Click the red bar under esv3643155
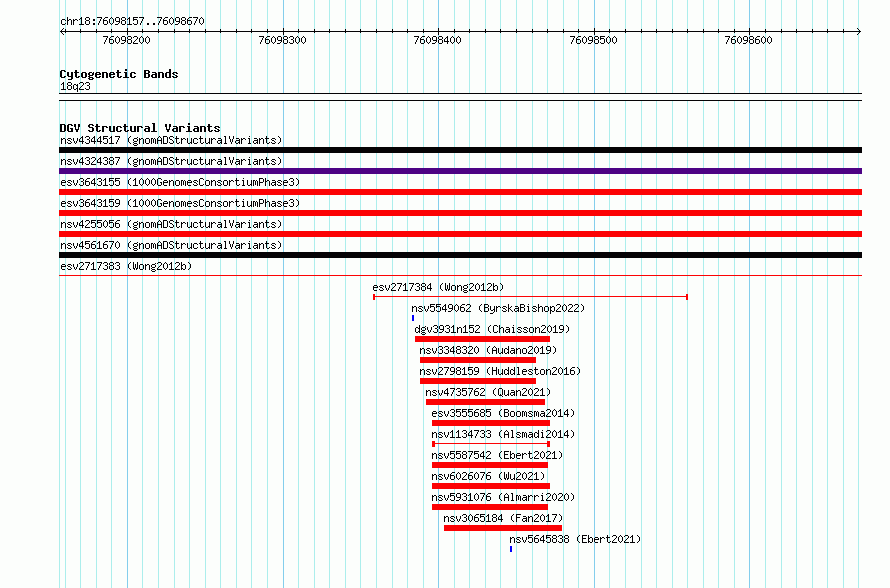 click(460, 192)
